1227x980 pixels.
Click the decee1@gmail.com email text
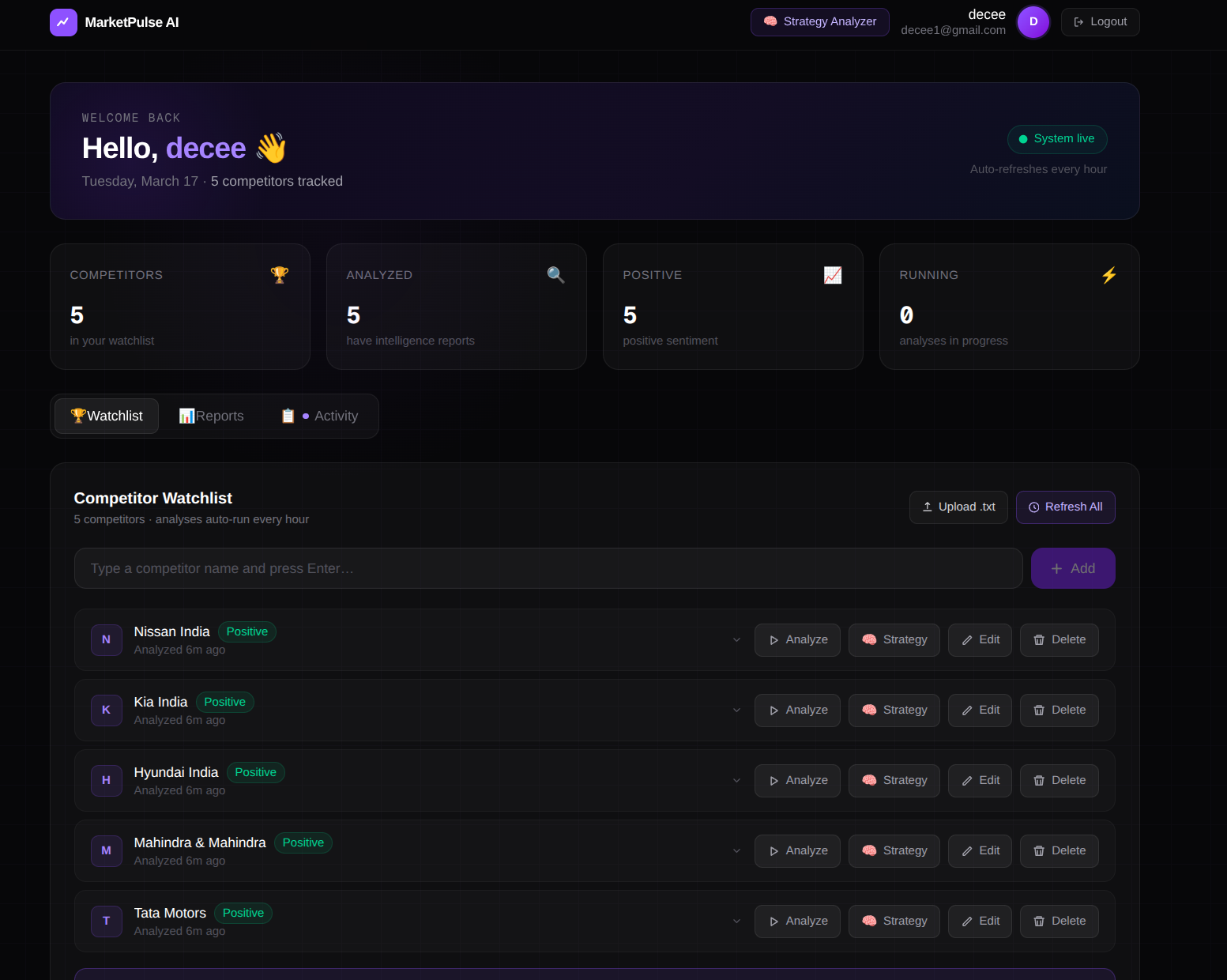pyautogui.click(x=953, y=31)
